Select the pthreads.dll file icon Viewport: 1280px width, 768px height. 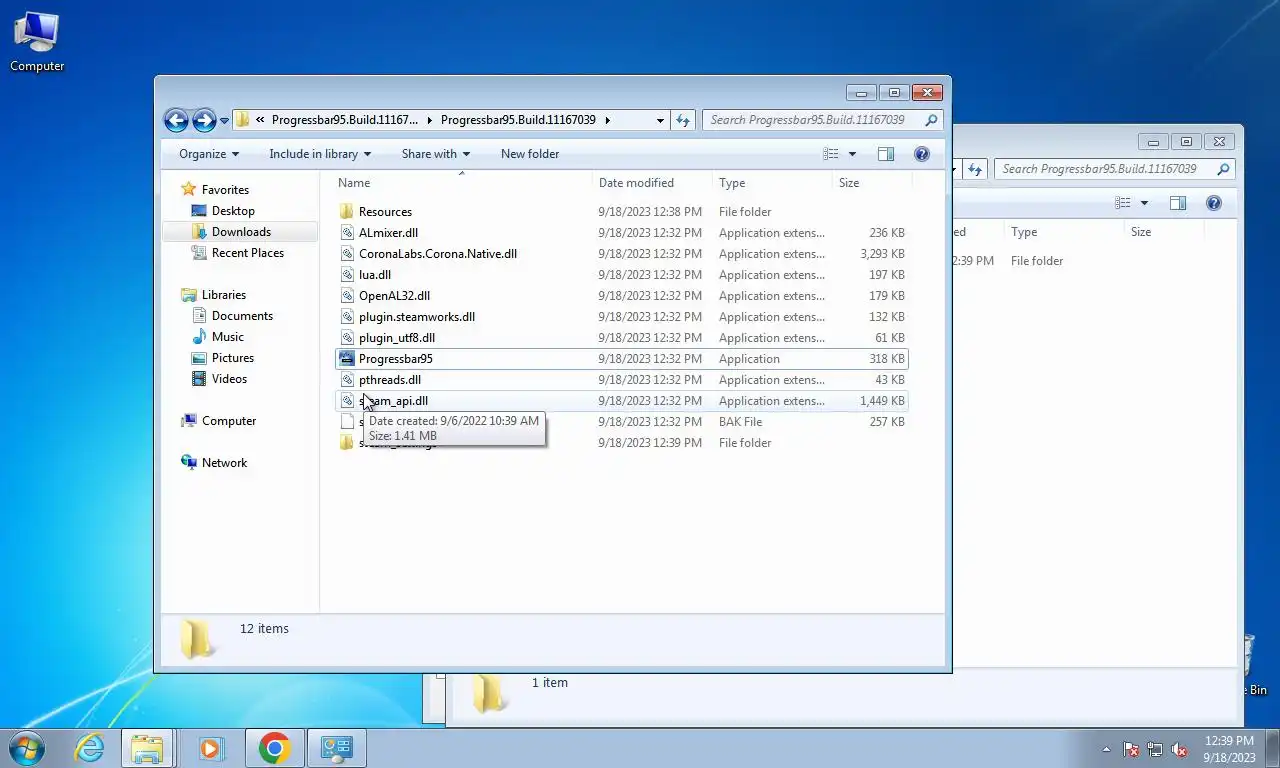(347, 380)
